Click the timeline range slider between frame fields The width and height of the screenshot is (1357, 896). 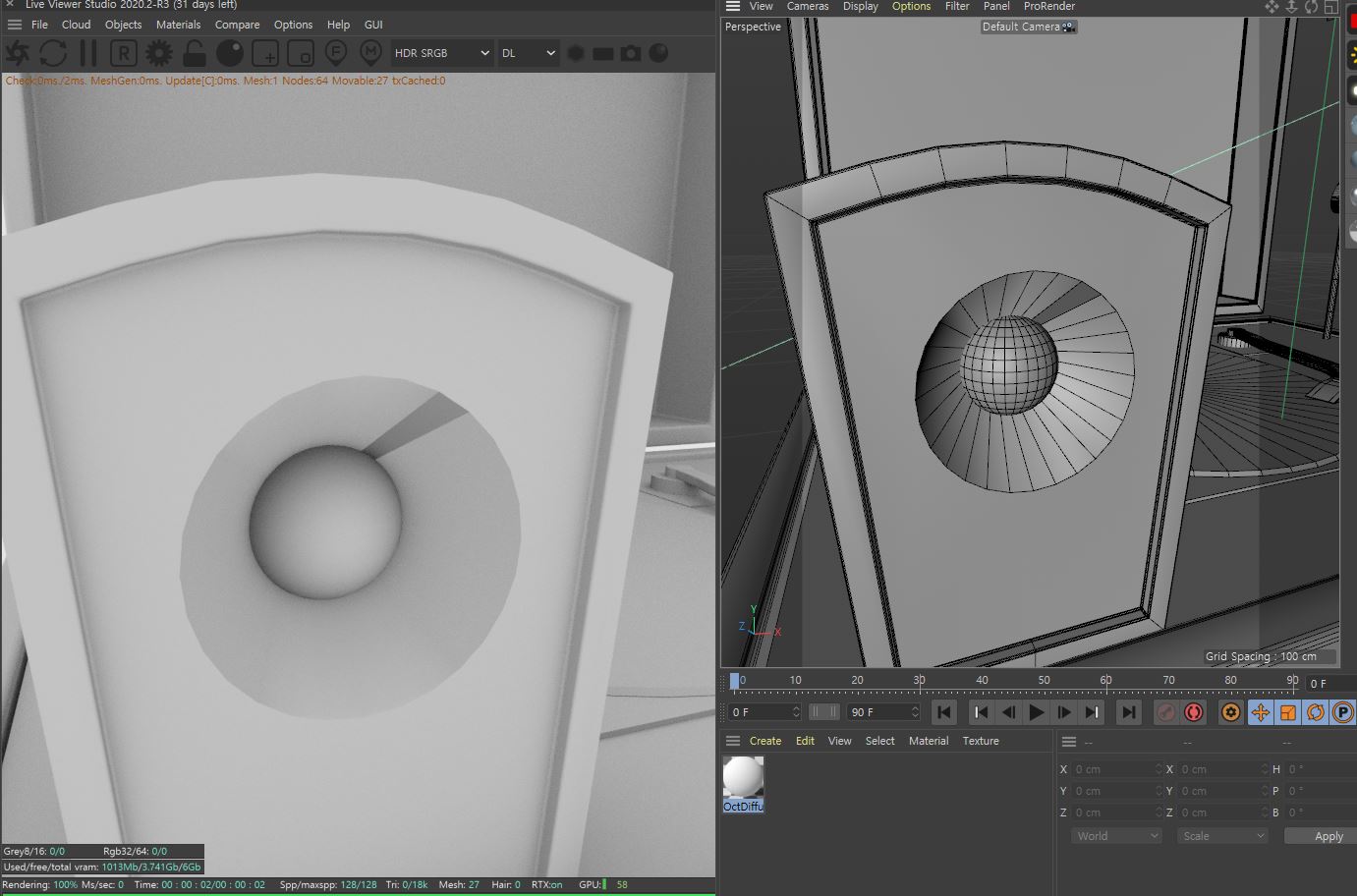click(x=823, y=712)
